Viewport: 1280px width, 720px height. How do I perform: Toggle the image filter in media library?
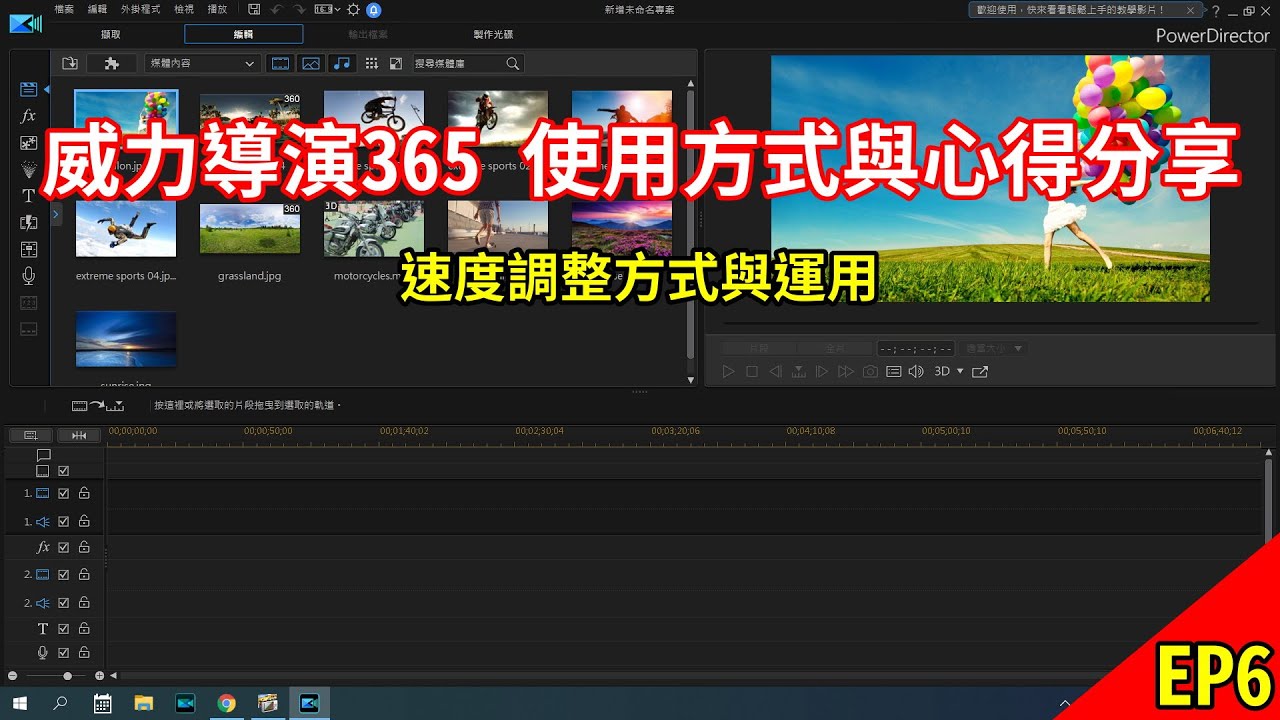311,63
